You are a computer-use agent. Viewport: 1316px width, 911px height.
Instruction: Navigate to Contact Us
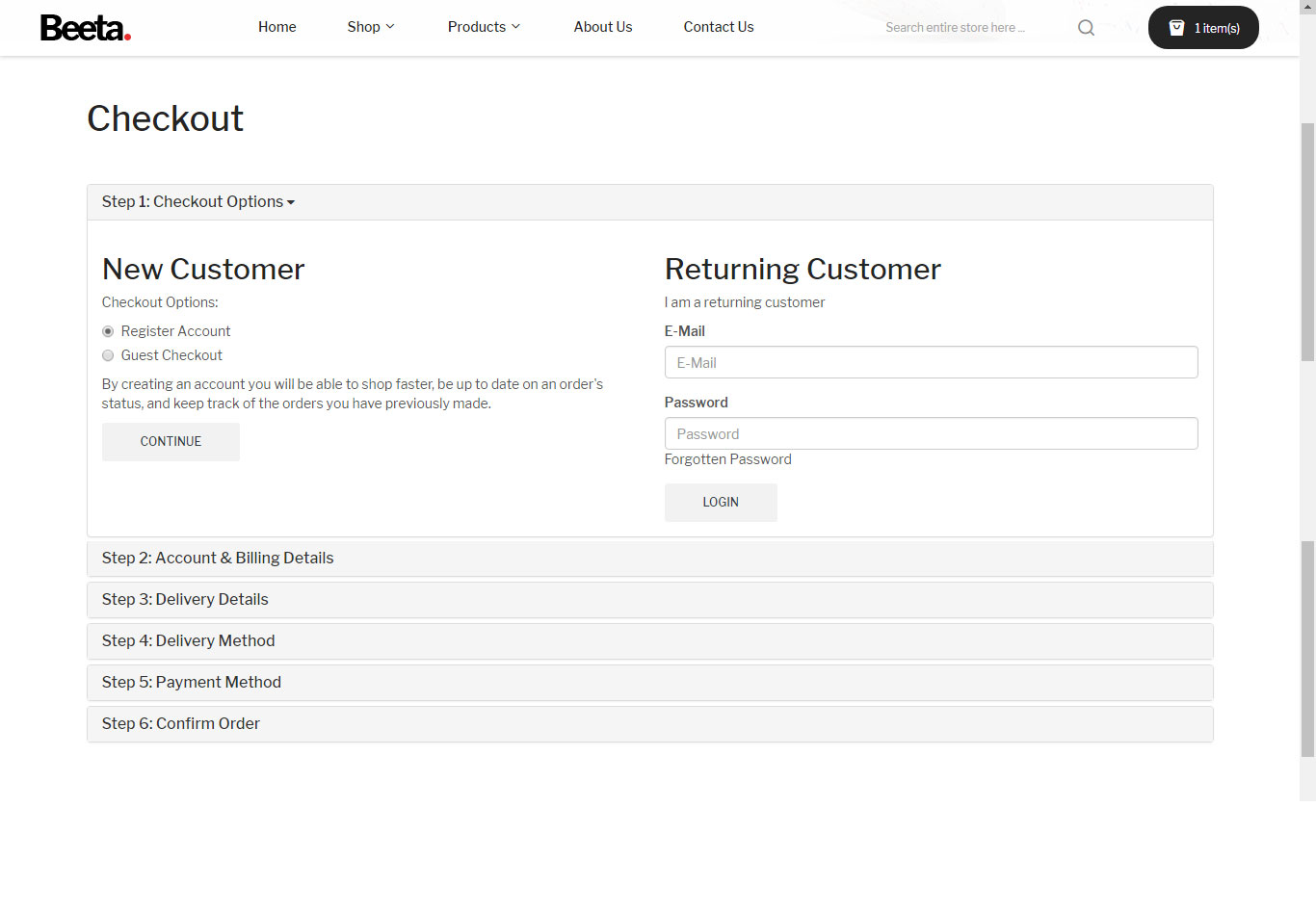tap(718, 27)
